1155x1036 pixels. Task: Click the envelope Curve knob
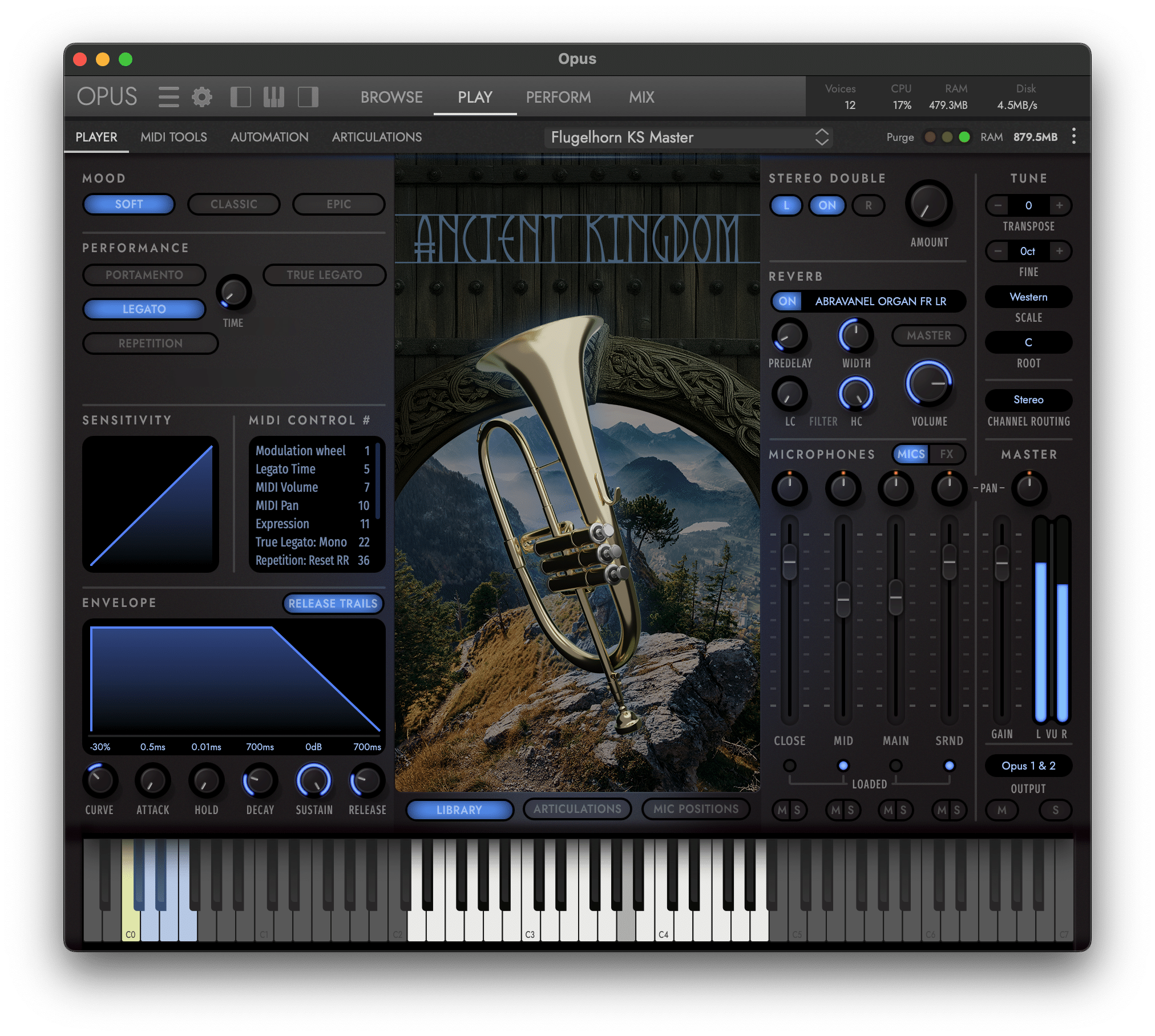(x=100, y=780)
